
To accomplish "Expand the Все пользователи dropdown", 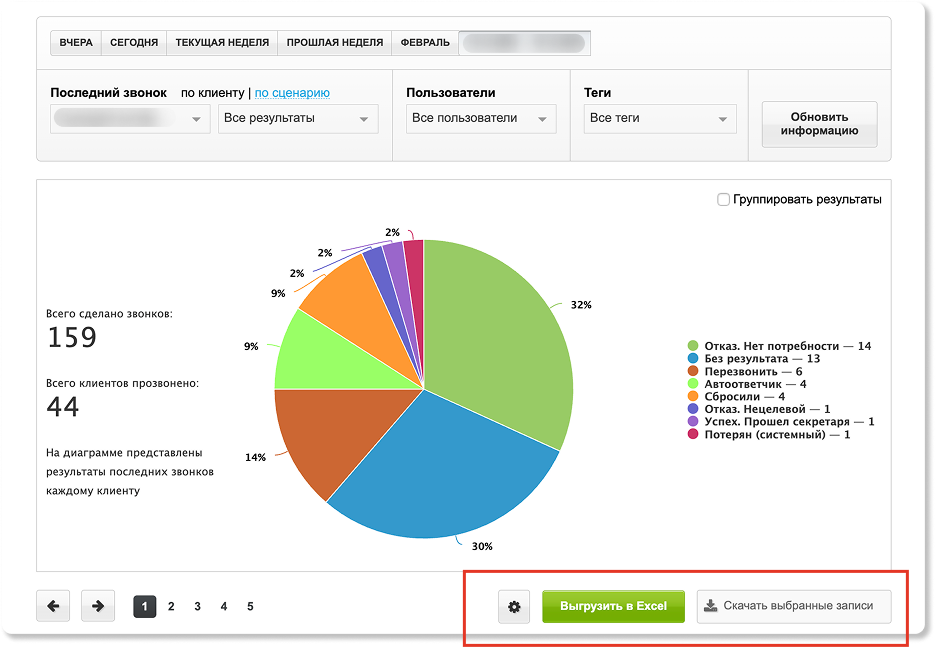I will pyautogui.click(x=481, y=119).
